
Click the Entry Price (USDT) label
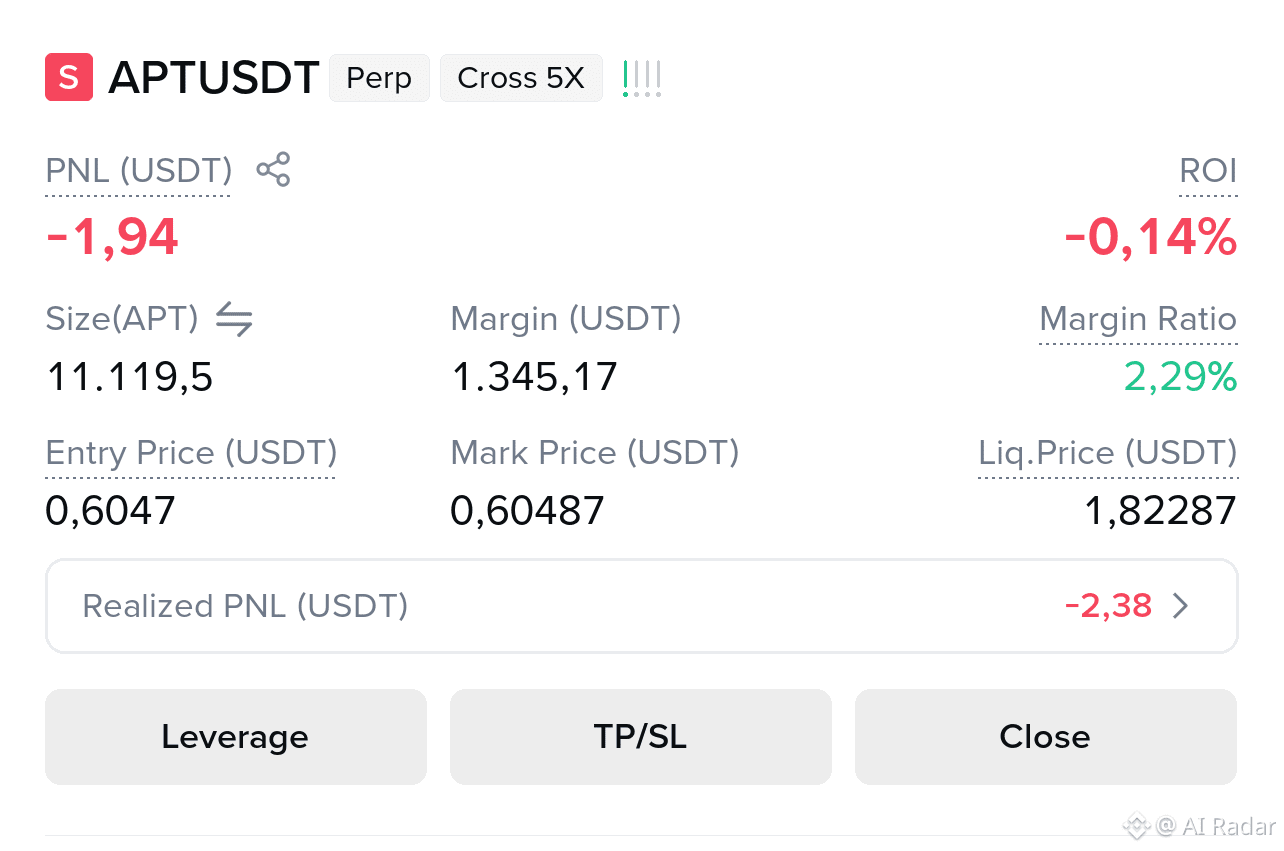point(191,453)
